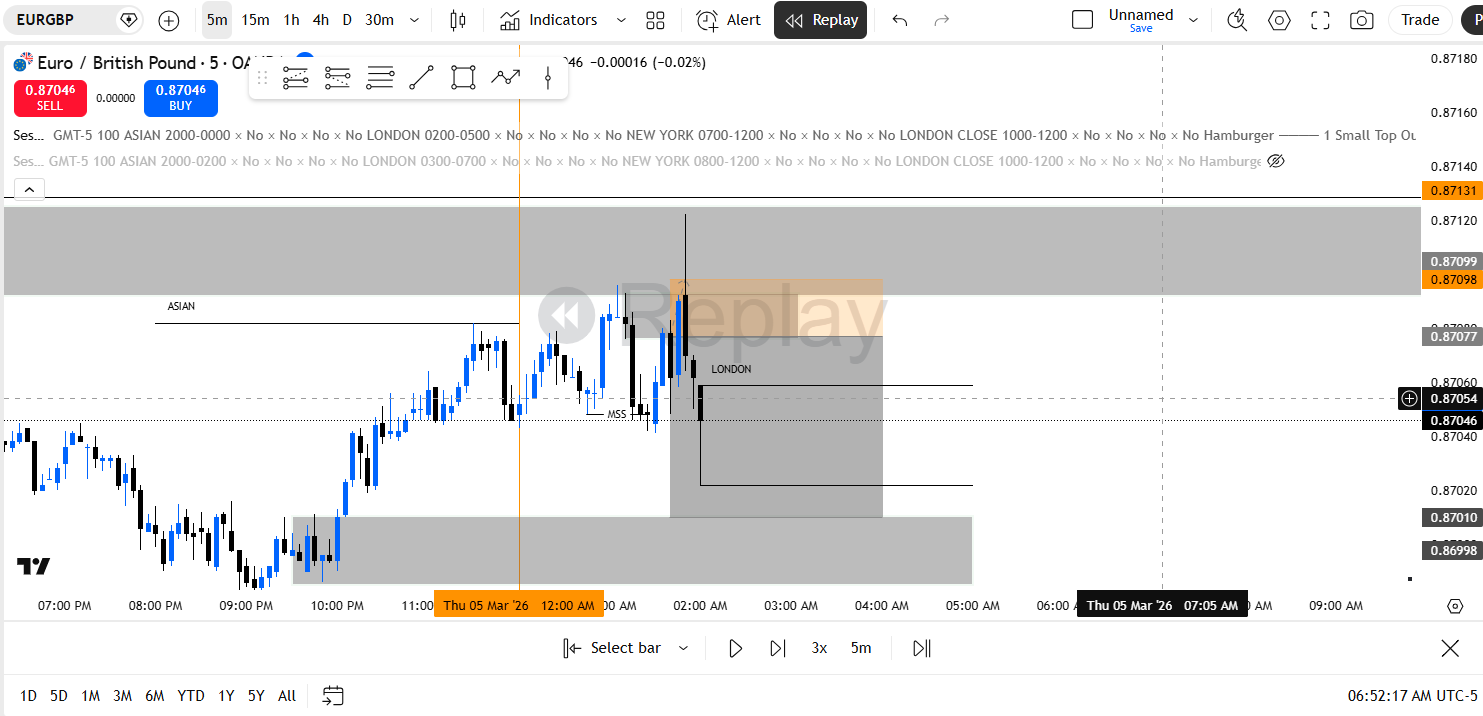This screenshot has width=1483, height=716.
Task: Change the 3x replay speed
Action: [819, 648]
